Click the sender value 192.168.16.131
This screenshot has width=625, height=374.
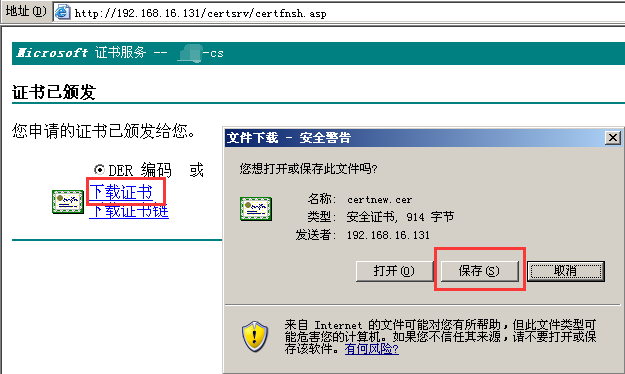point(388,235)
